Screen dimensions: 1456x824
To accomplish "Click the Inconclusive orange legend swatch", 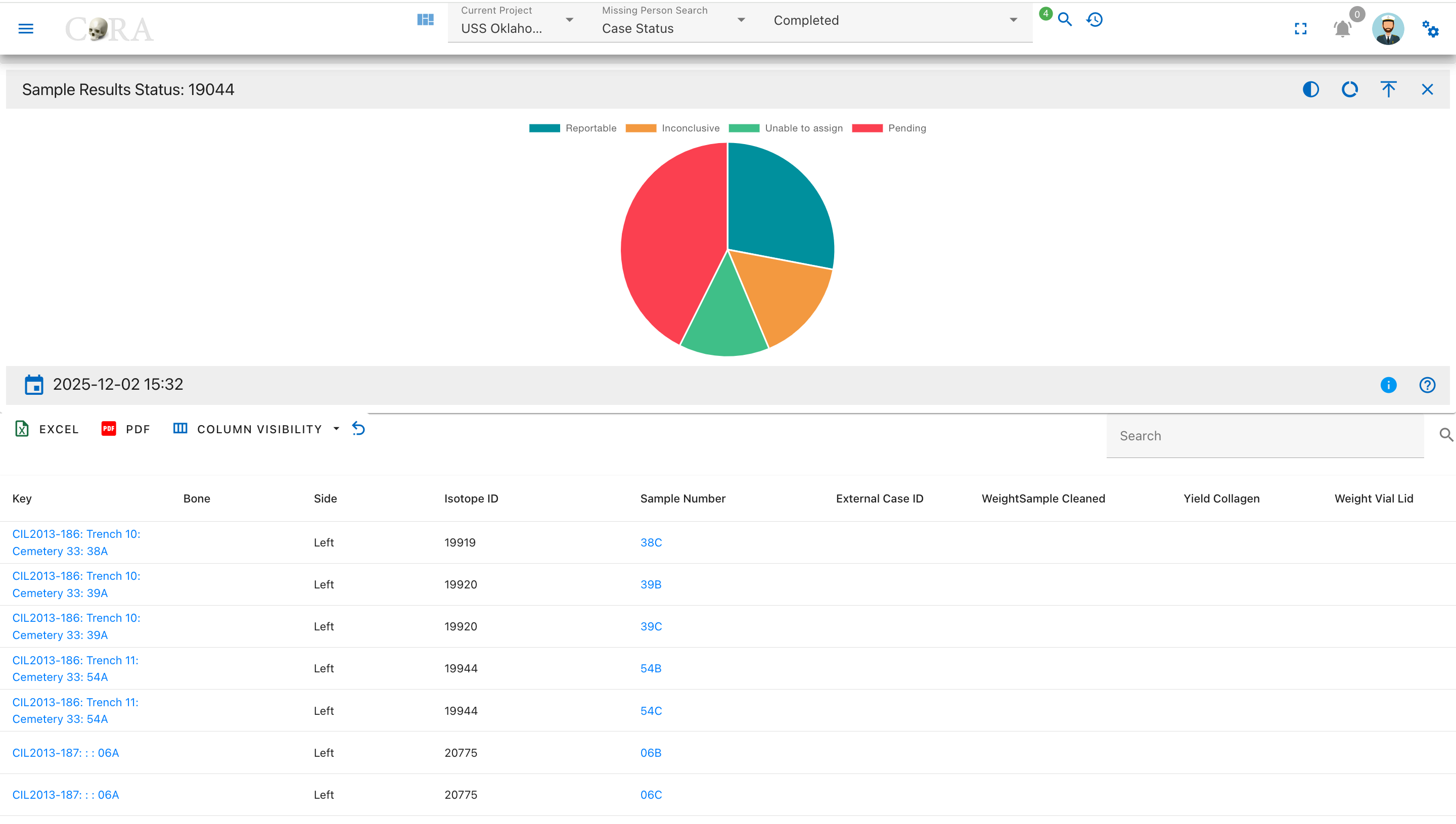I will [x=641, y=128].
